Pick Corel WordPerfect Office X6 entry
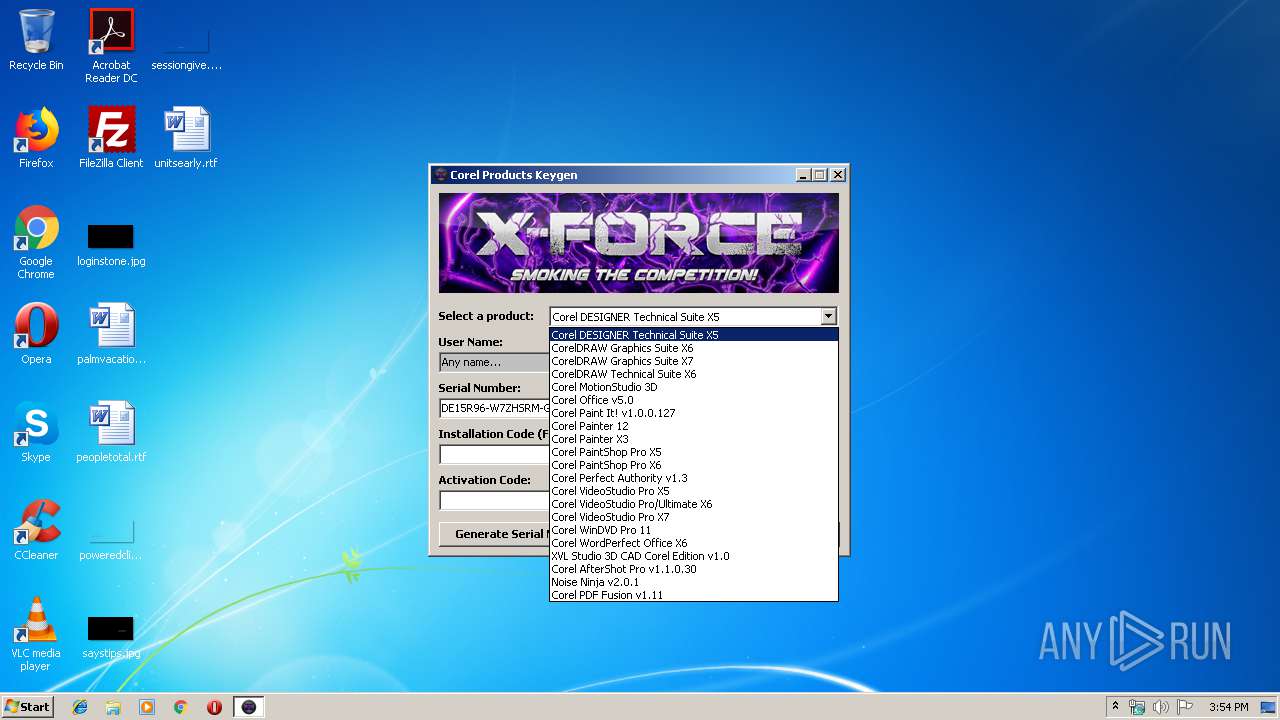The image size is (1280, 720). pyautogui.click(x=694, y=543)
